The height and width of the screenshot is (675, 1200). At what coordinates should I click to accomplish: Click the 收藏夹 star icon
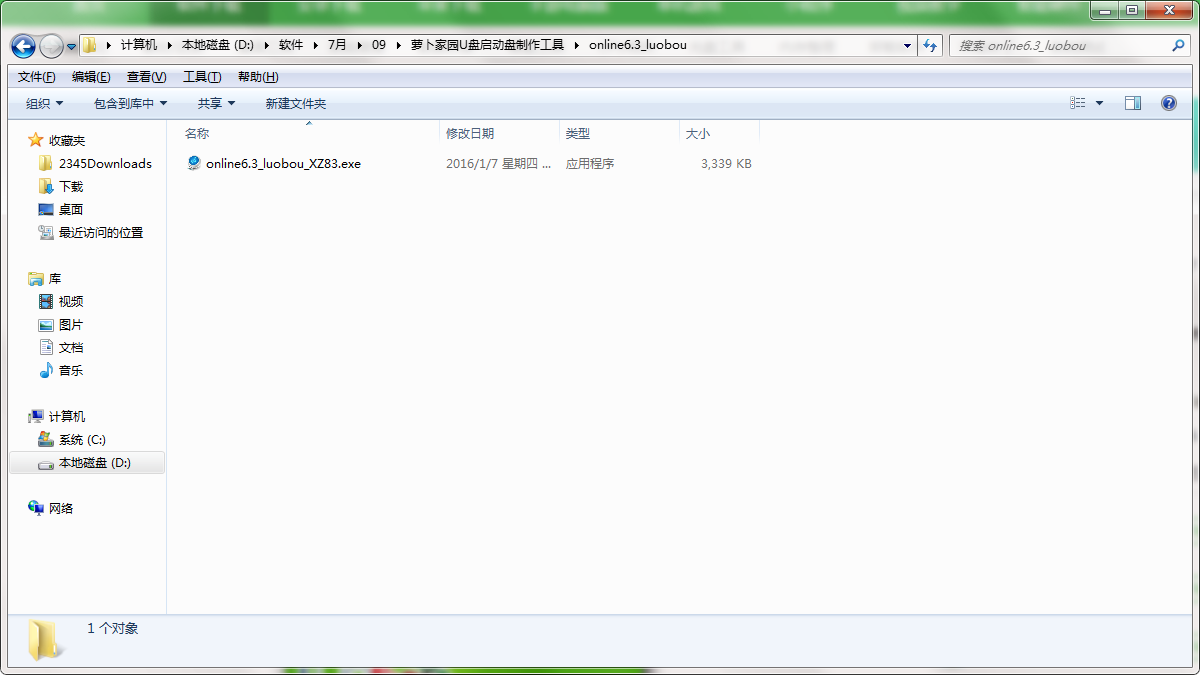(x=36, y=140)
